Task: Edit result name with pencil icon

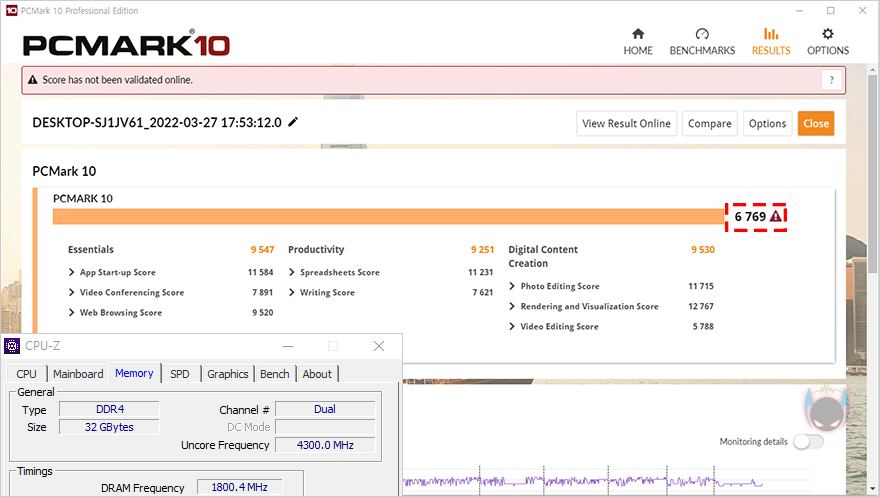Action: pos(293,122)
